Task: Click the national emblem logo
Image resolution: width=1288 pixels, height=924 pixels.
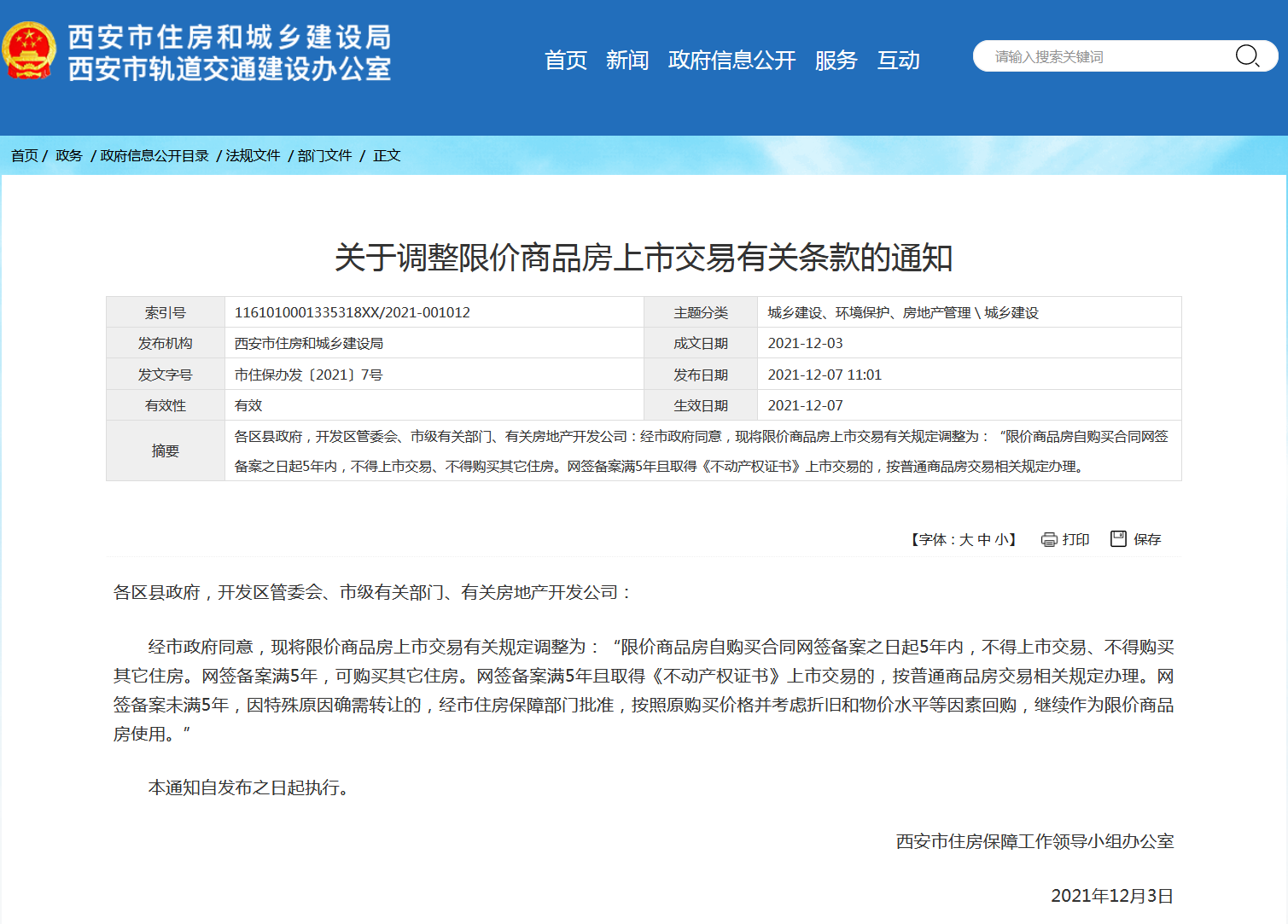Action: coord(30,51)
